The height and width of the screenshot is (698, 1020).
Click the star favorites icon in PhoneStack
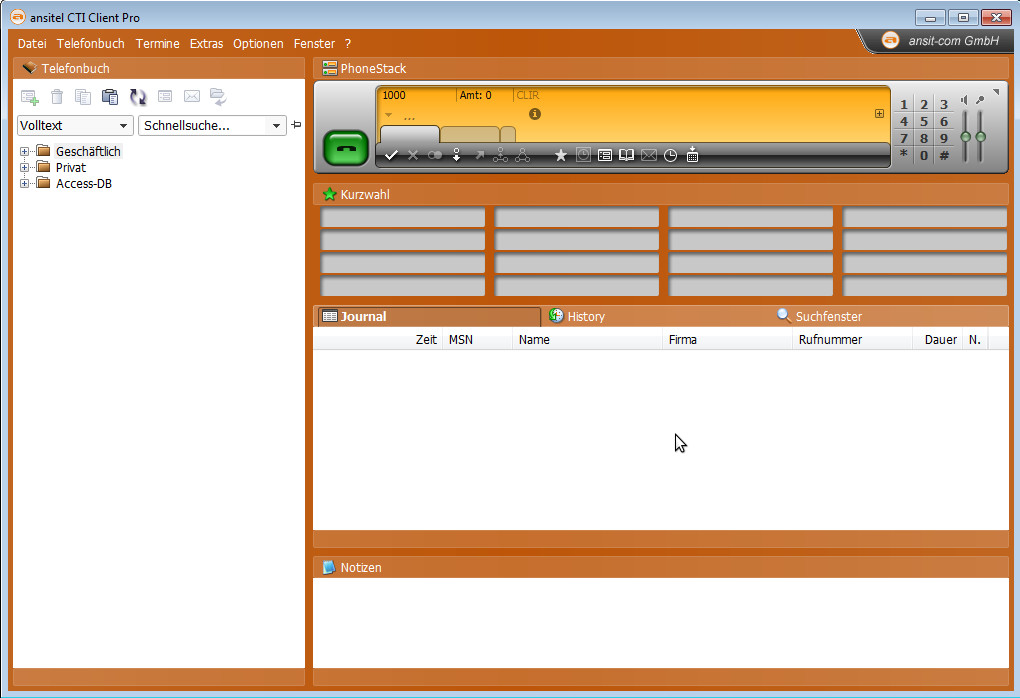pyautogui.click(x=561, y=155)
